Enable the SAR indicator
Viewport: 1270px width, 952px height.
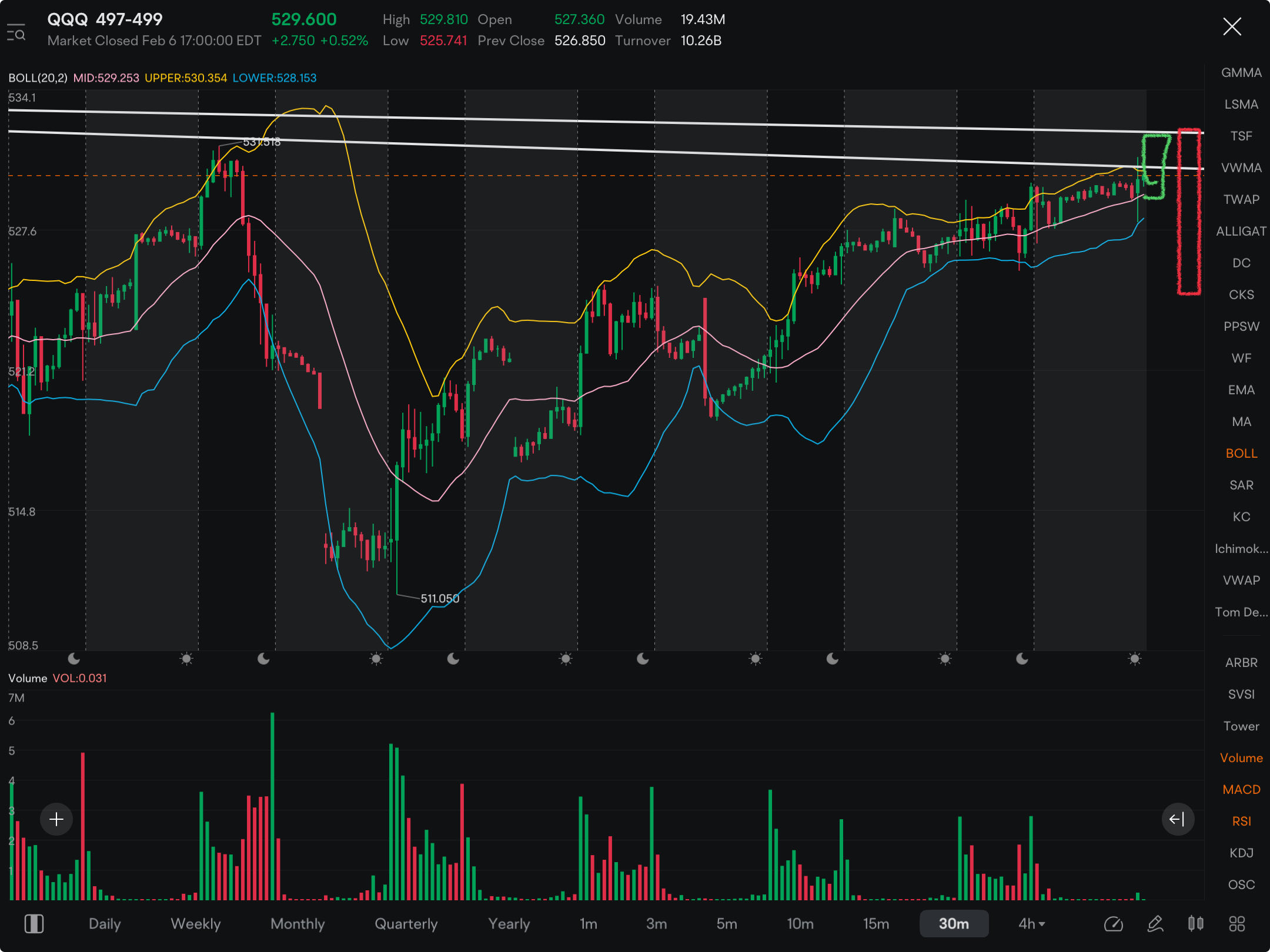point(1241,485)
